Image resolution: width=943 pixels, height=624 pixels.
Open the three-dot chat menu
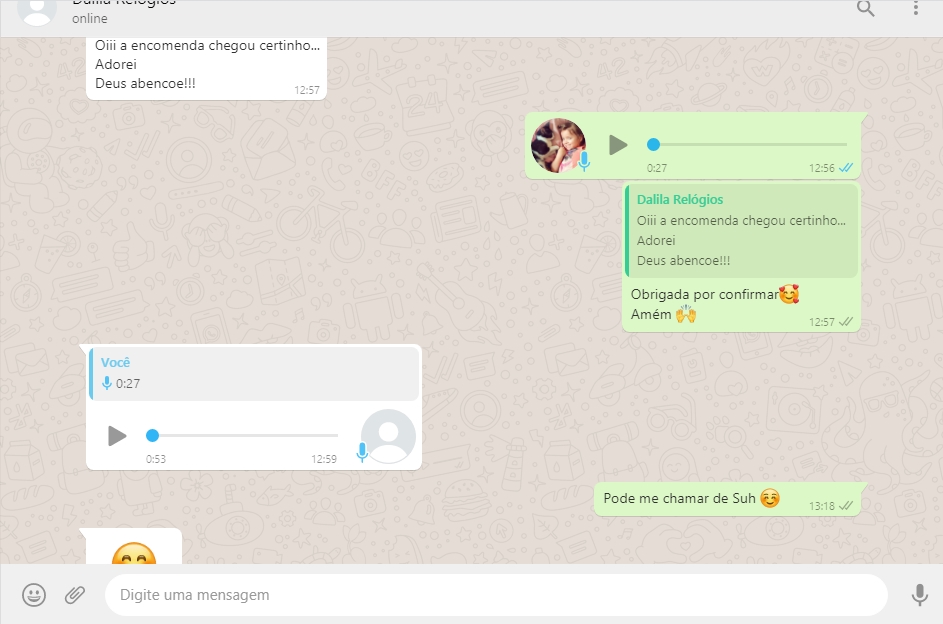click(915, 8)
